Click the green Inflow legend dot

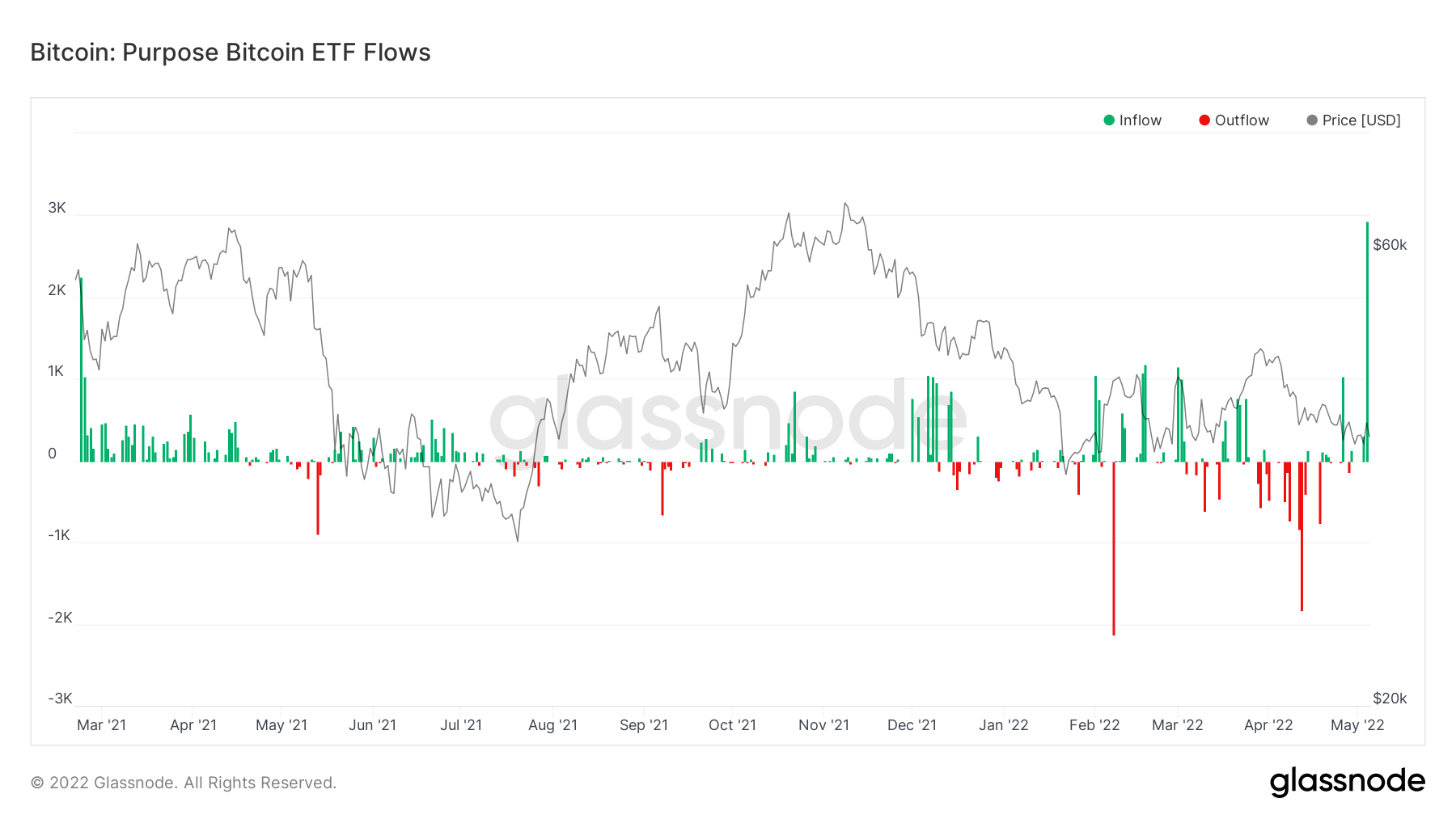1109,120
